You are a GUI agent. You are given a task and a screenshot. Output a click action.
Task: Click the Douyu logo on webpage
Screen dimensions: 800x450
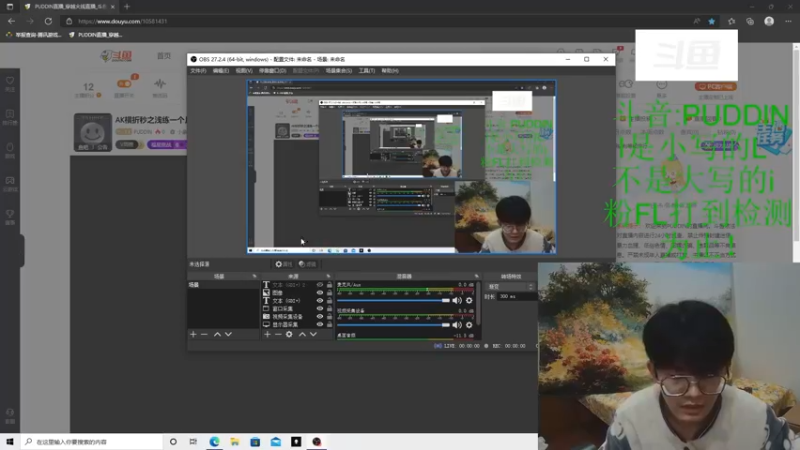[116, 56]
